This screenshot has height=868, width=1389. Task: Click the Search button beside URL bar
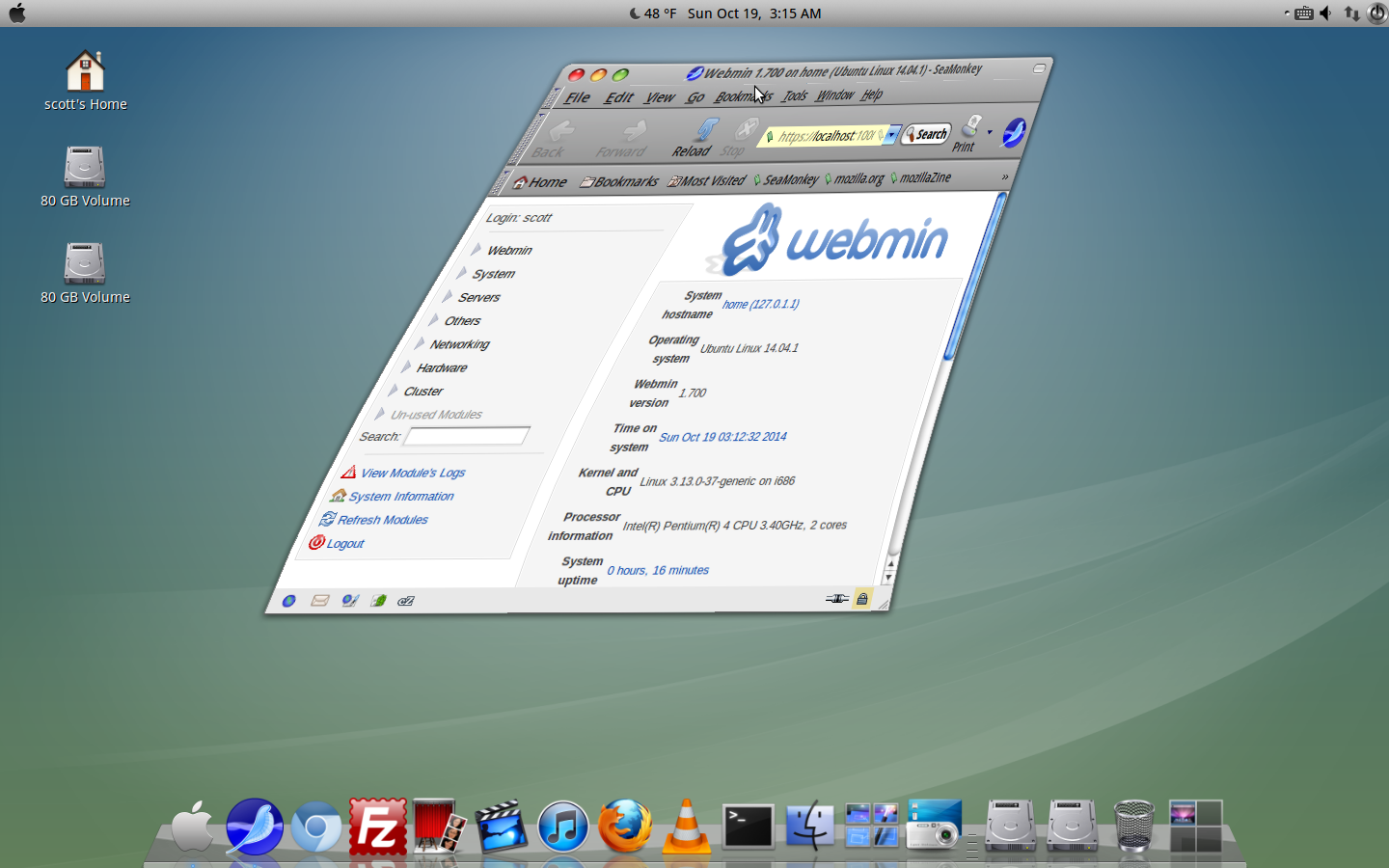927,134
